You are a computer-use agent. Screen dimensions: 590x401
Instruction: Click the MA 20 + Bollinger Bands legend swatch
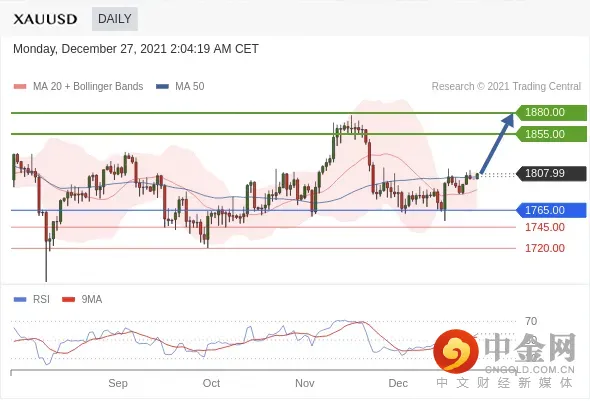click(x=20, y=87)
